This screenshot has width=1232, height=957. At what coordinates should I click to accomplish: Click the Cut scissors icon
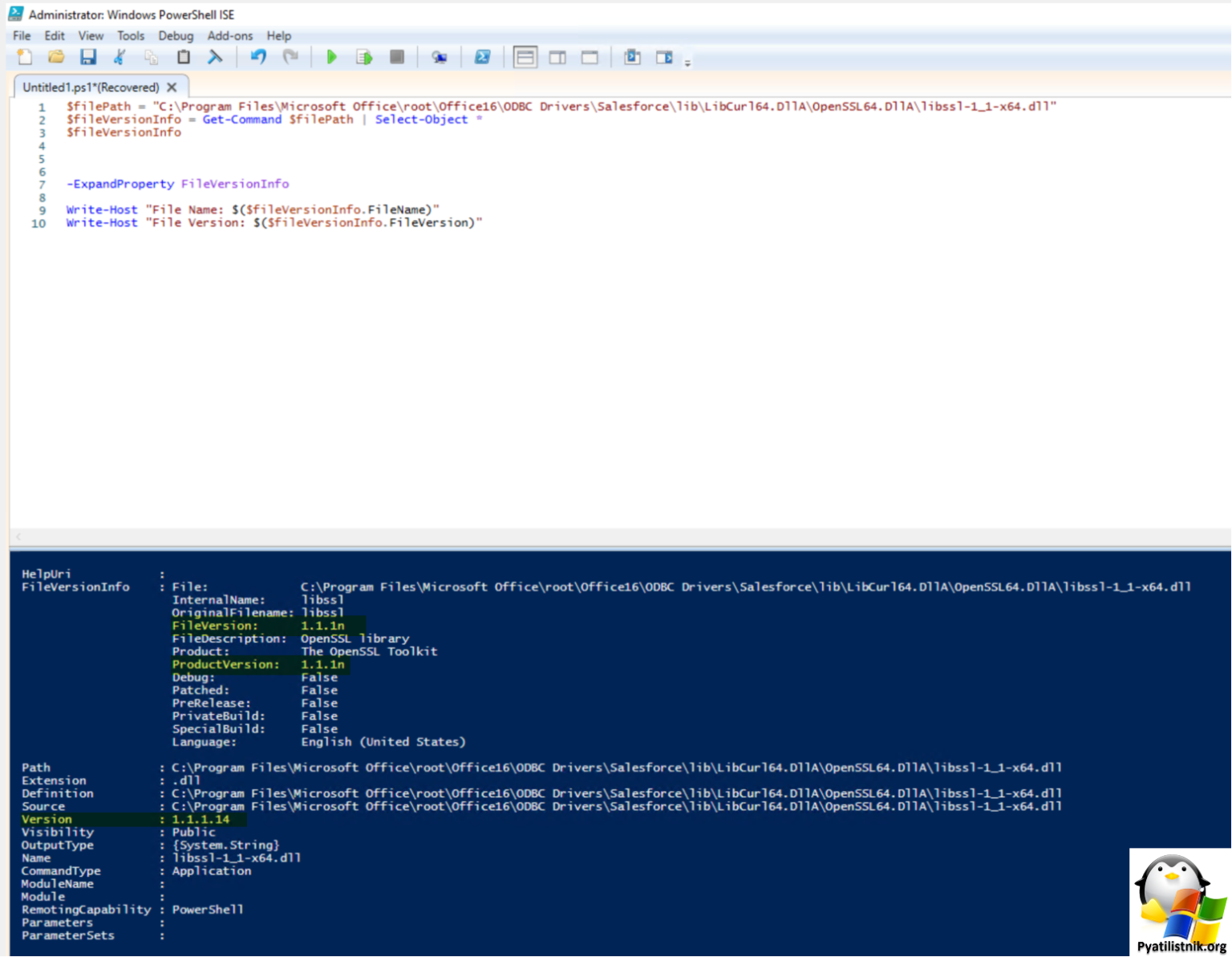tap(120, 57)
